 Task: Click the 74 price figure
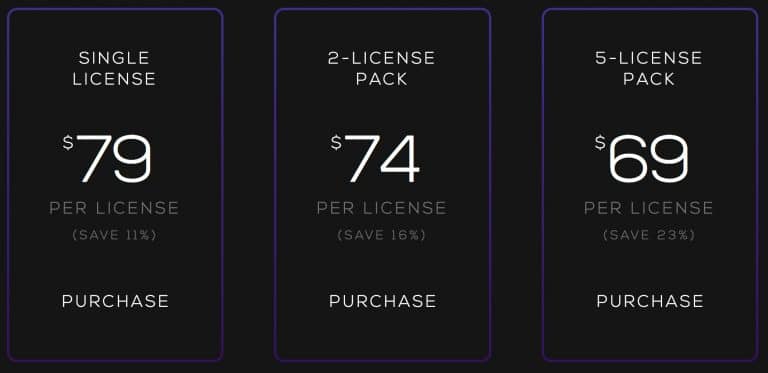point(382,158)
